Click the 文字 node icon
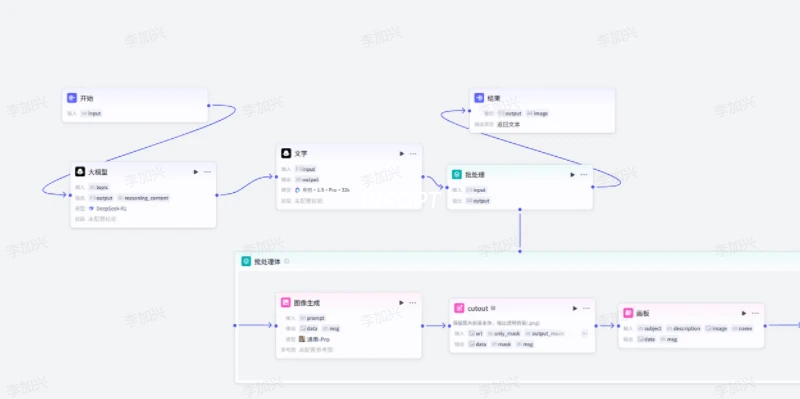 click(x=286, y=154)
